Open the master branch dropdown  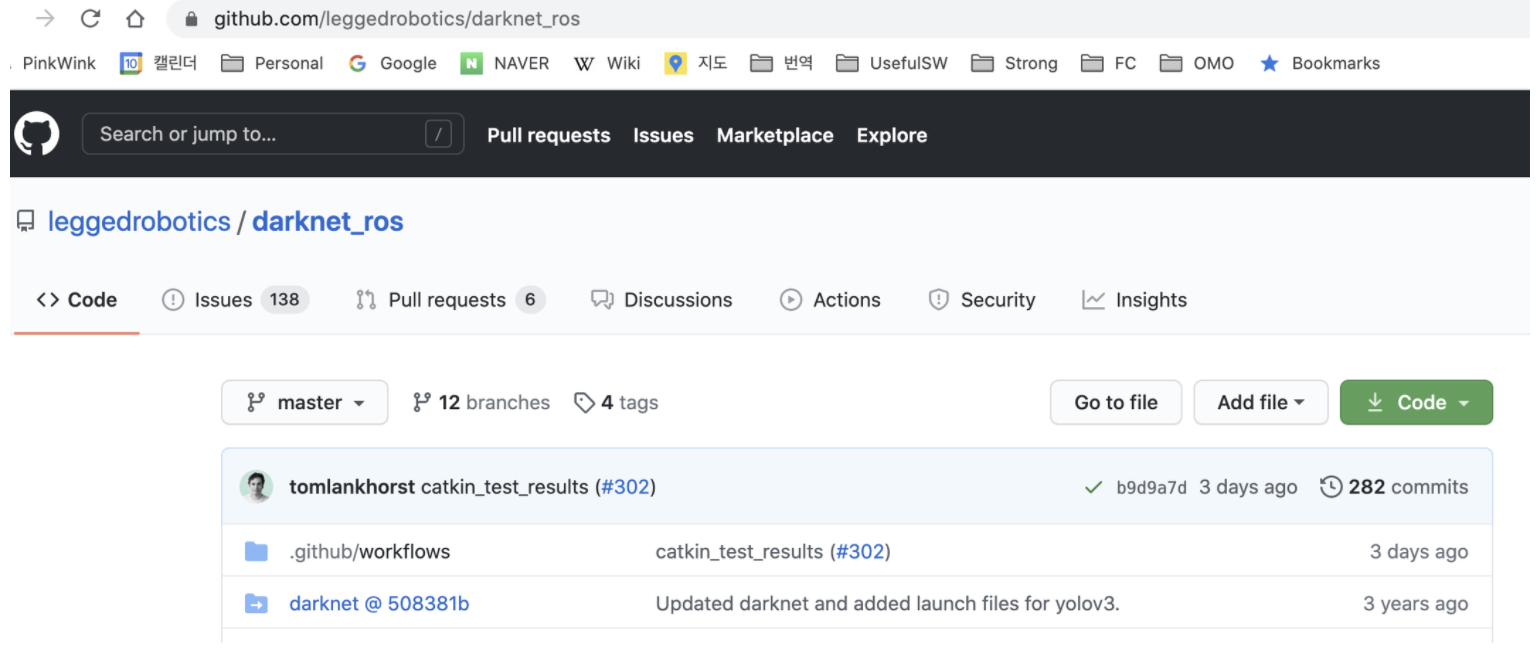[304, 402]
